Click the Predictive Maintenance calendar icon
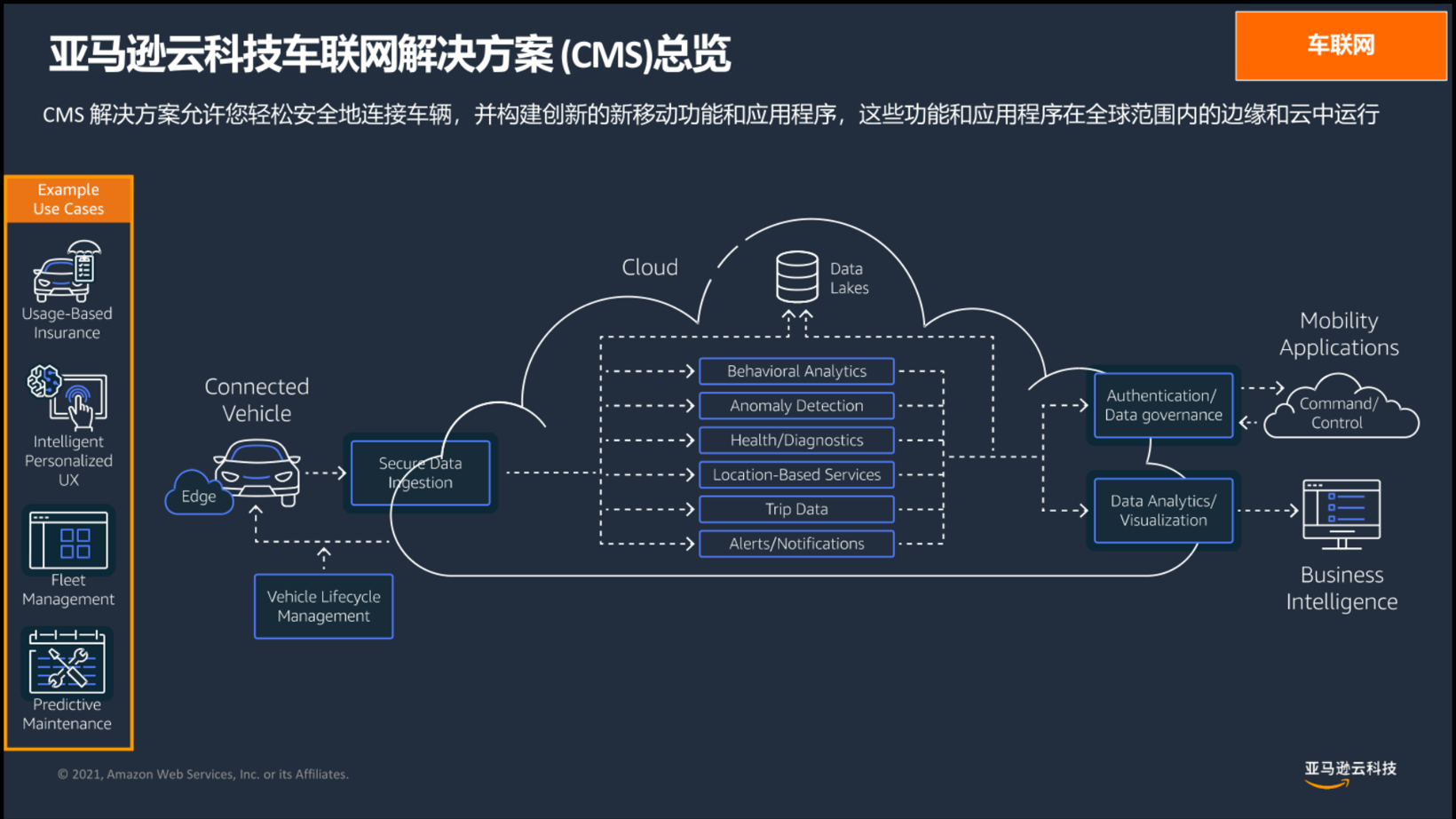 tap(67, 661)
